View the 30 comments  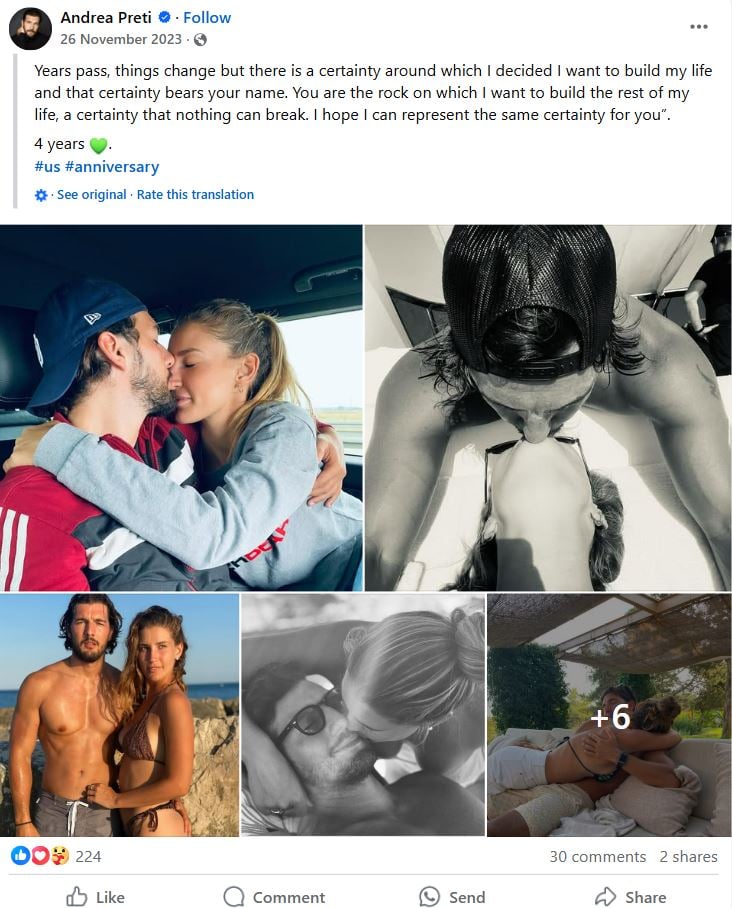pyautogui.click(x=598, y=856)
